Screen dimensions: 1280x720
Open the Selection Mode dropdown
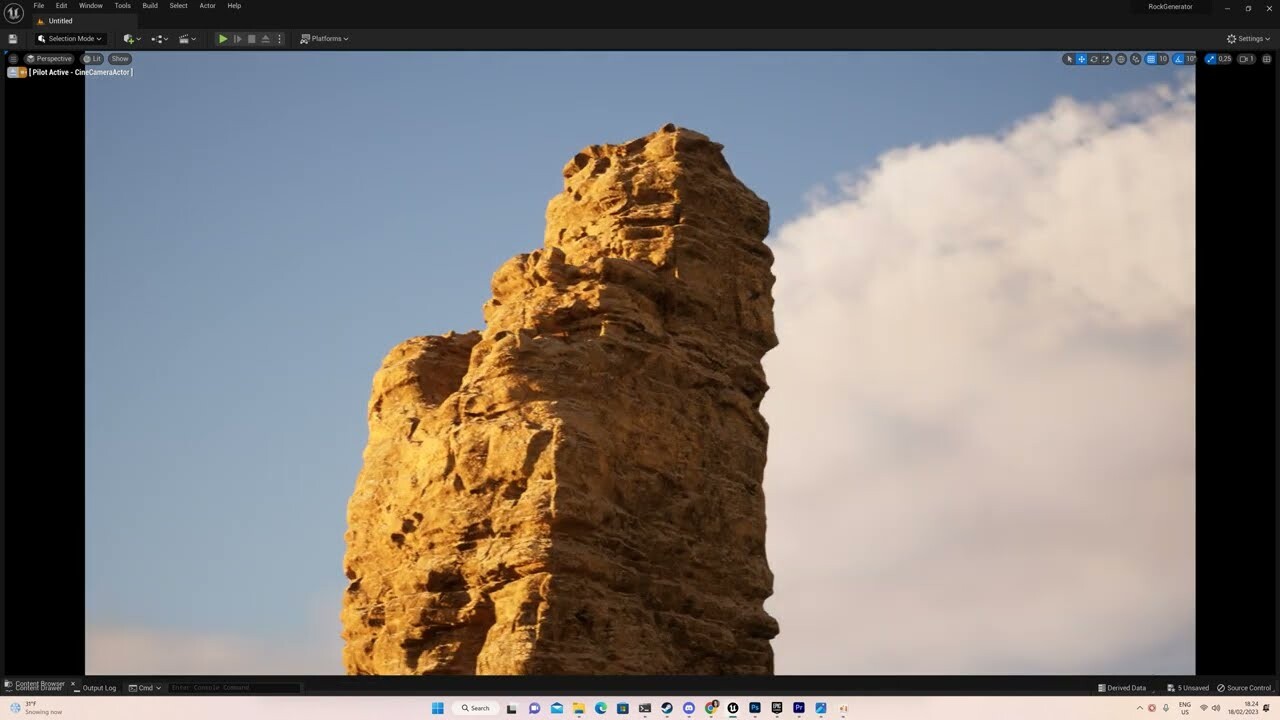pyautogui.click(x=70, y=38)
